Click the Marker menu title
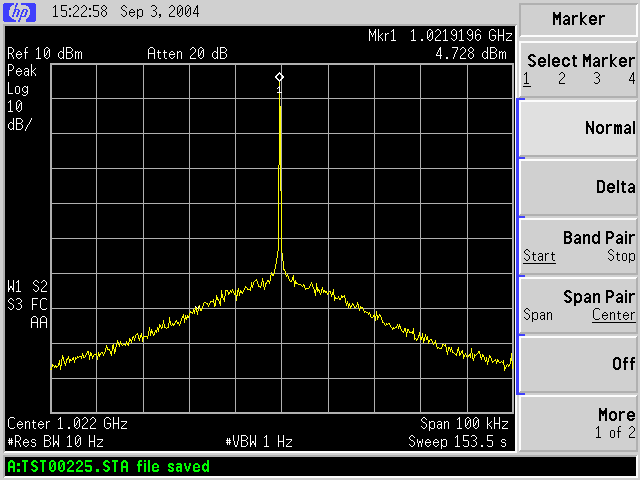This screenshot has height=480, width=640. [578, 19]
